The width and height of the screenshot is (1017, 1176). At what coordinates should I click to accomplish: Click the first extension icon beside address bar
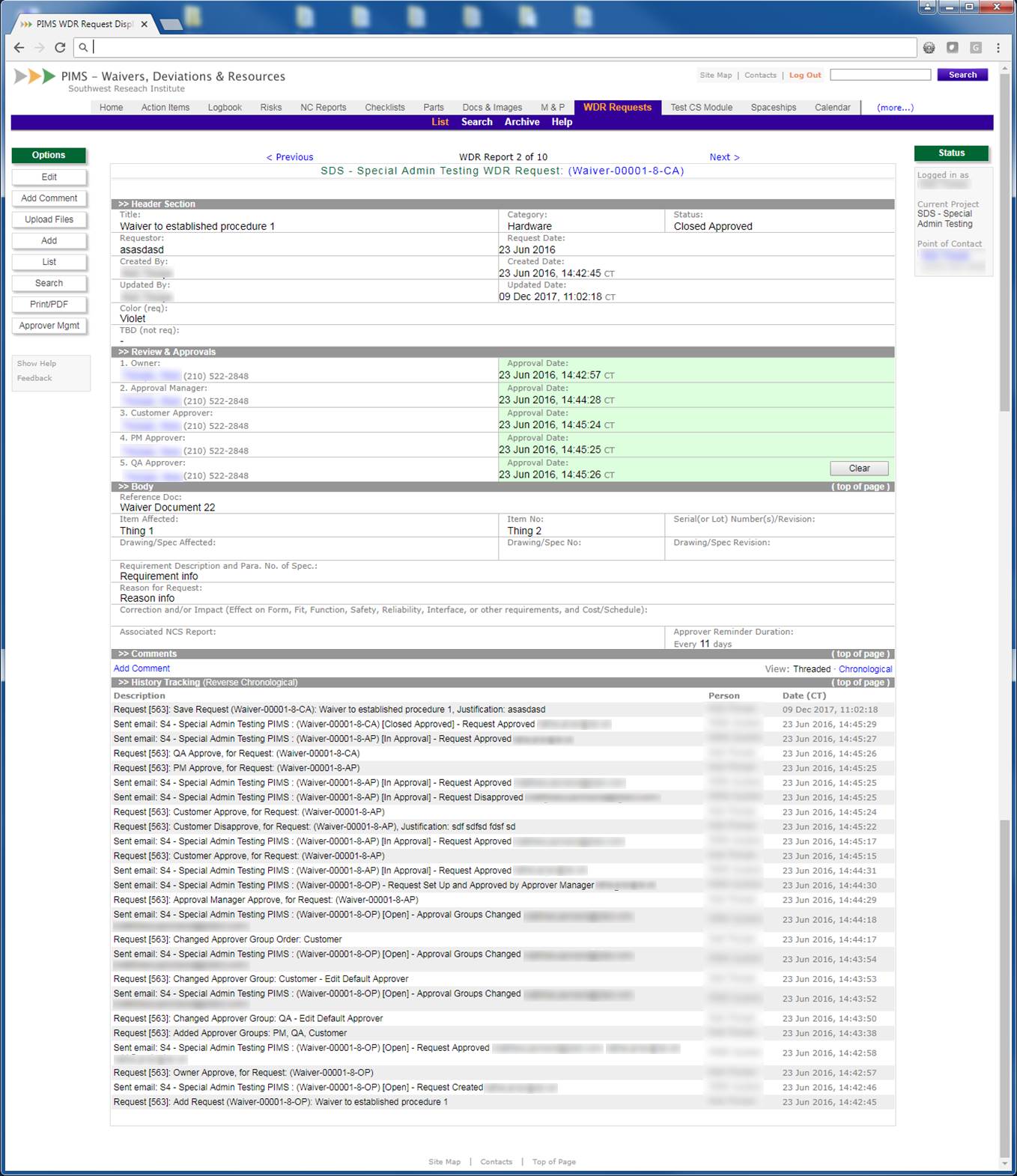point(929,47)
